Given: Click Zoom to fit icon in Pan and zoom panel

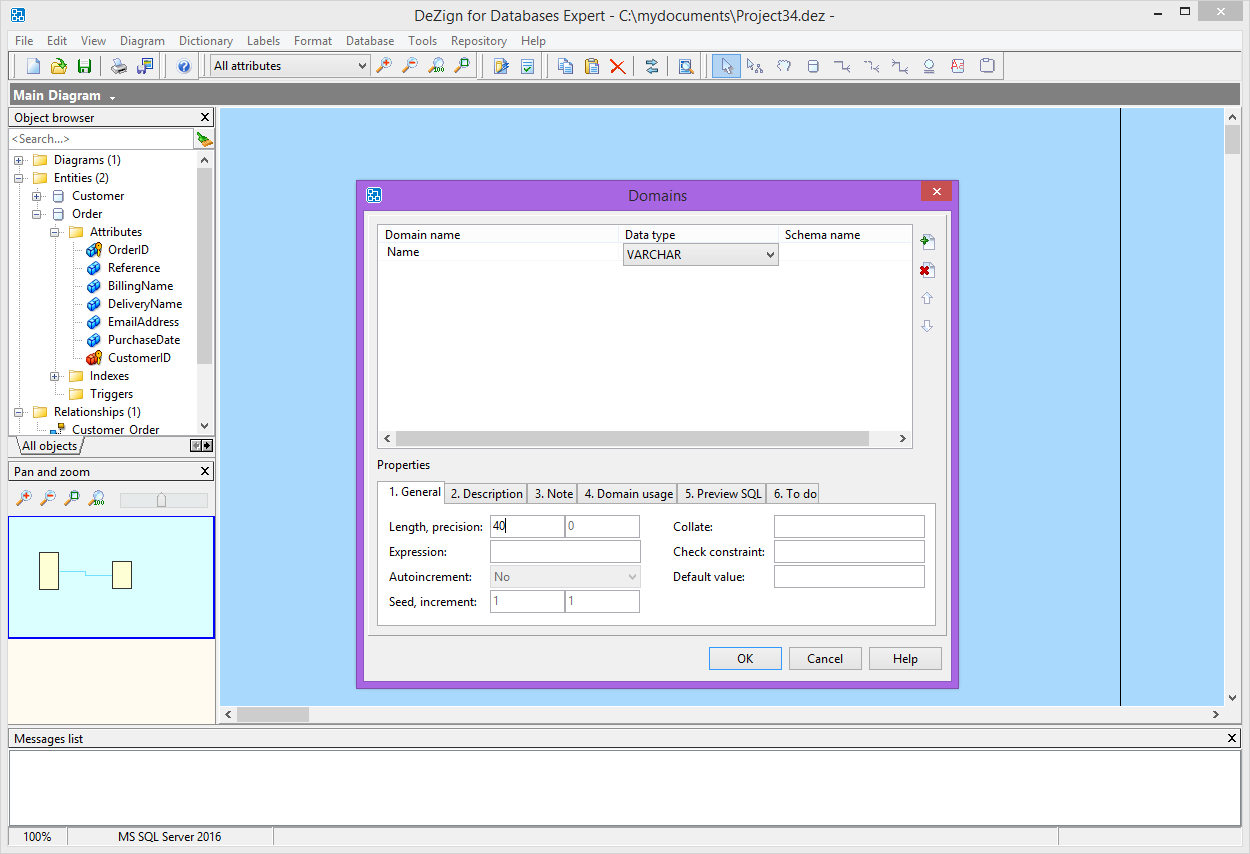Looking at the screenshot, I should 72,498.
